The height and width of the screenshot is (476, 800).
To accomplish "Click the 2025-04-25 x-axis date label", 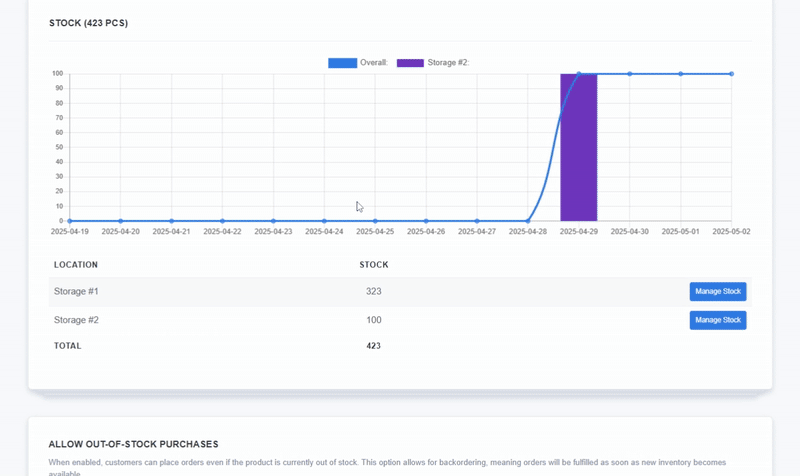I will coord(375,232).
